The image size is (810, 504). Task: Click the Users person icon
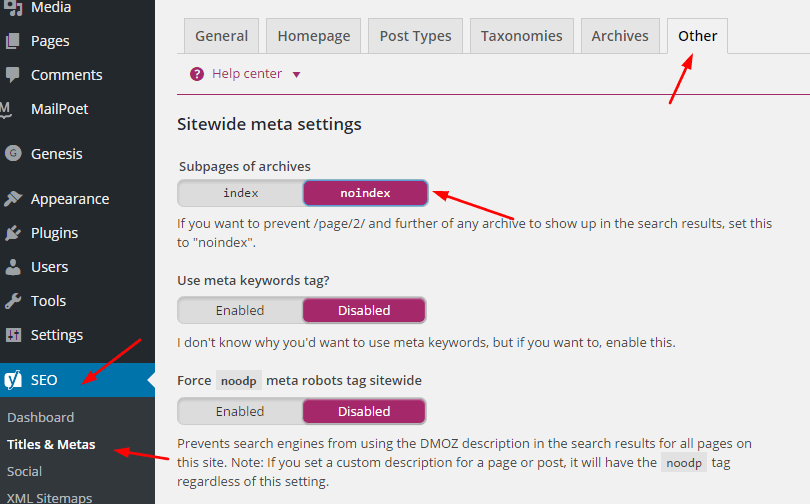coord(12,267)
